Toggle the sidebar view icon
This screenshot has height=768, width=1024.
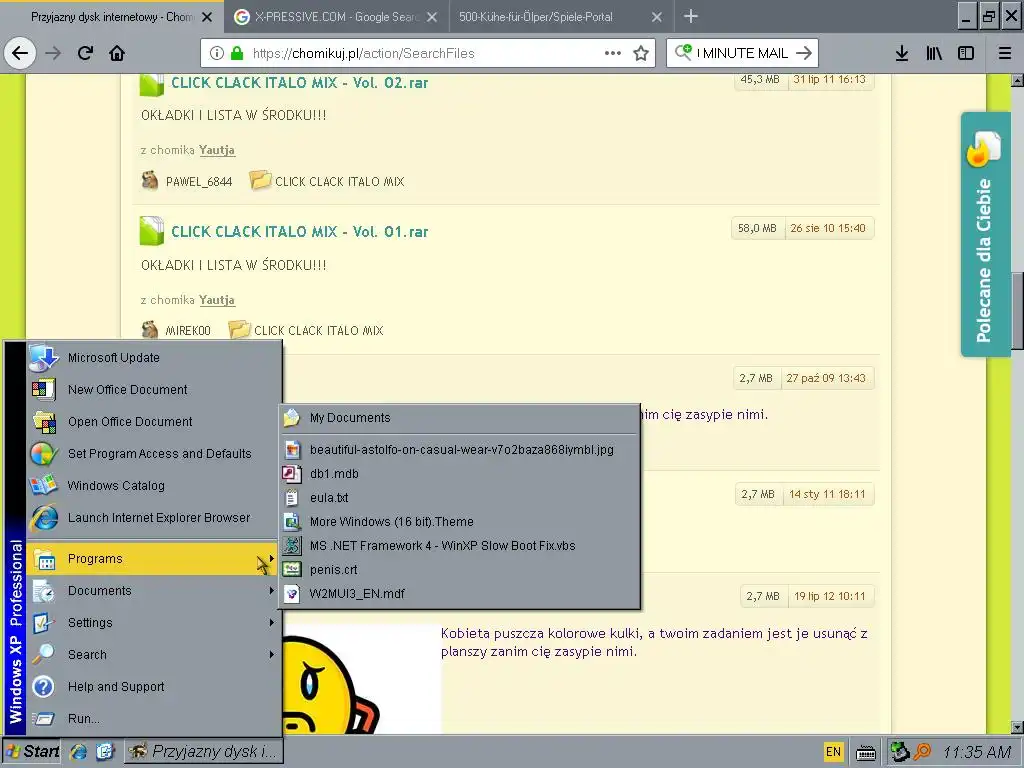(966, 53)
